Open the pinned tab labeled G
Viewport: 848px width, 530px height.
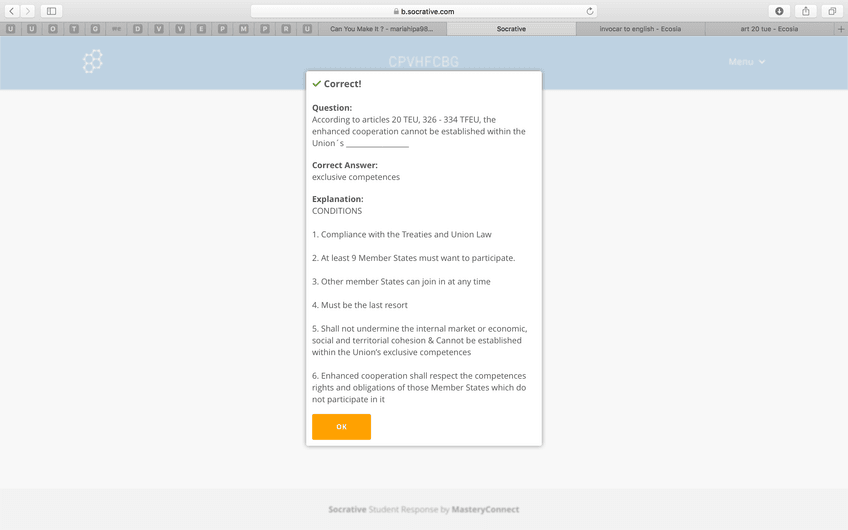pos(95,29)
